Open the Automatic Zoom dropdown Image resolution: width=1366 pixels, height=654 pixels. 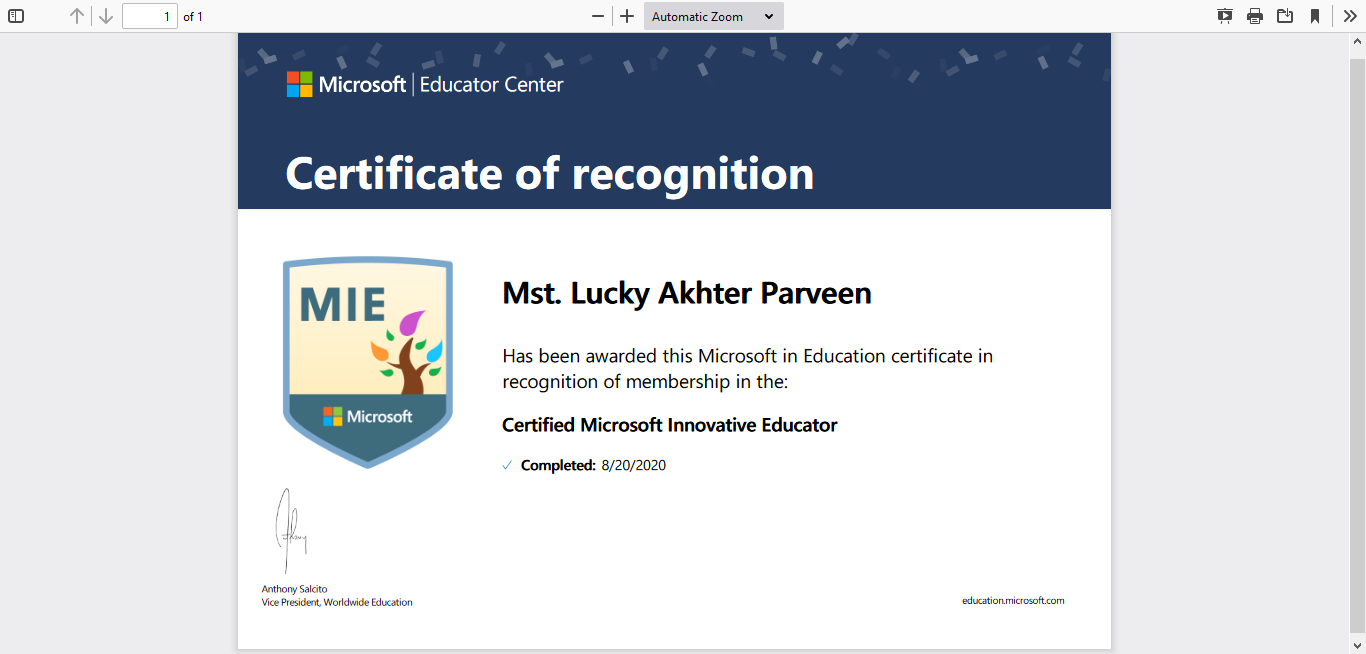click(714, 16)
